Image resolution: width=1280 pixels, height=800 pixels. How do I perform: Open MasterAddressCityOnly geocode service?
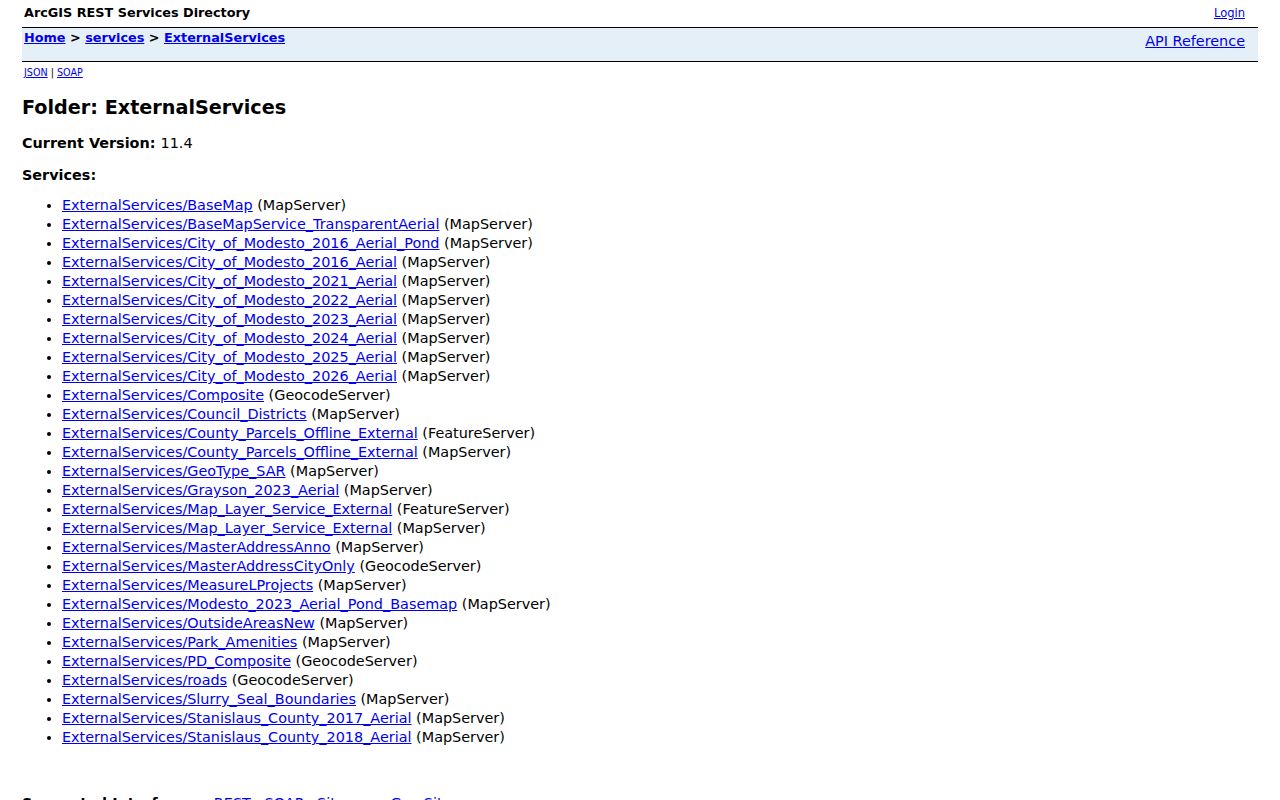208,566
